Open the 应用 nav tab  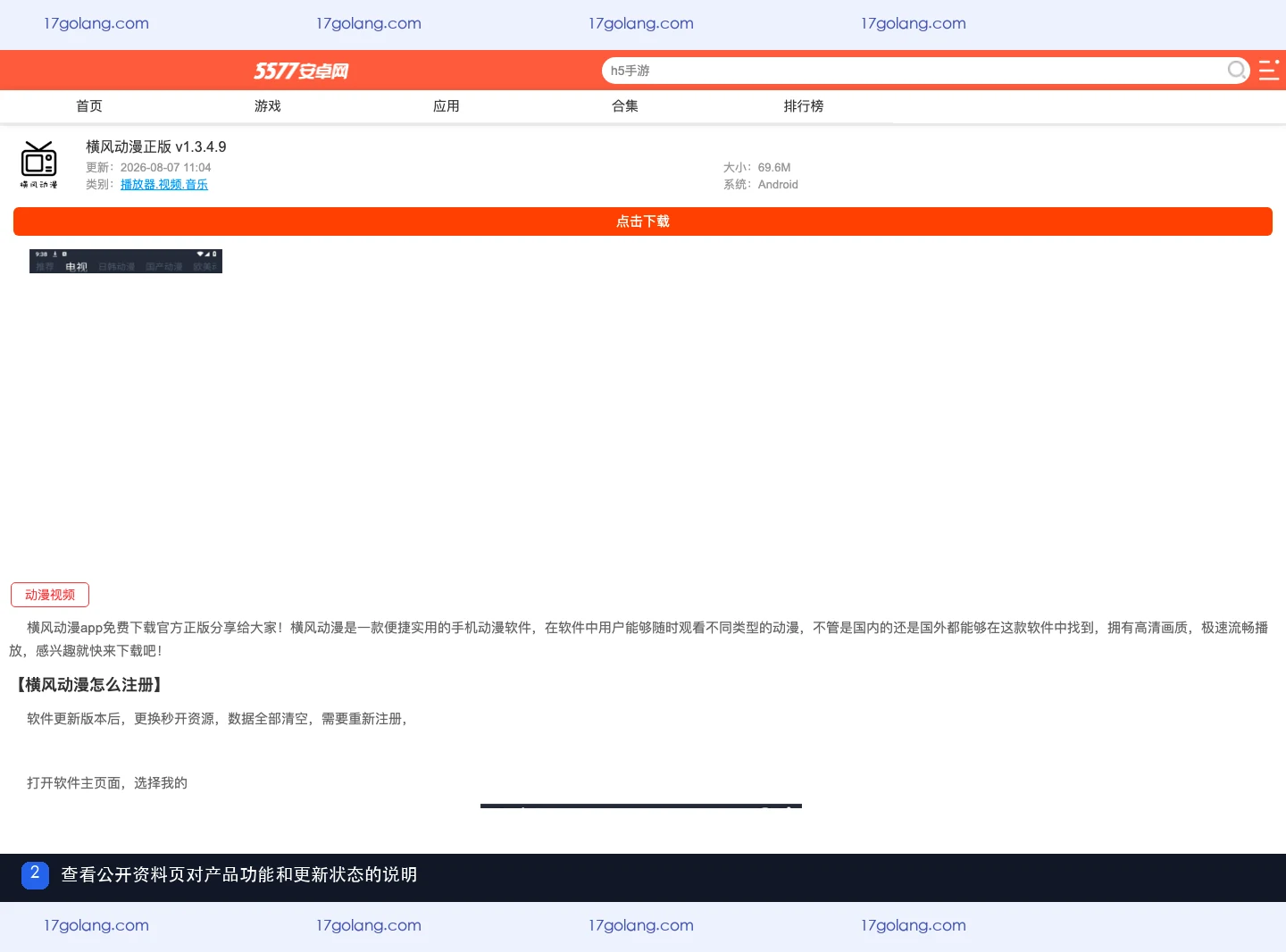[447, 106]
